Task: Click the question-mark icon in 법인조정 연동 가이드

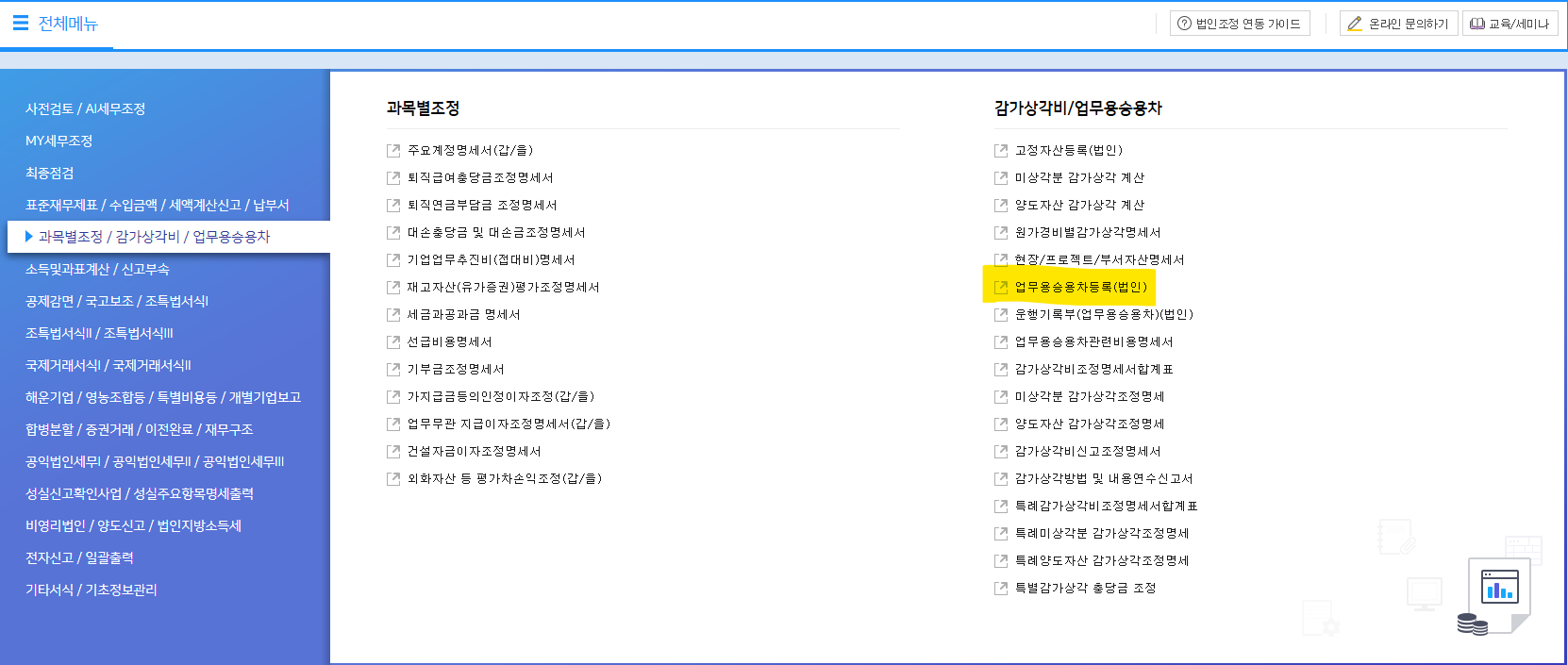Action: (1184, 24)
